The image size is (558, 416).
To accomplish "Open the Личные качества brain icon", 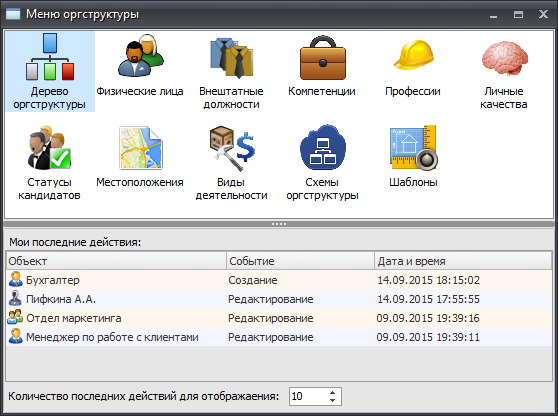I will click(505, 58).
